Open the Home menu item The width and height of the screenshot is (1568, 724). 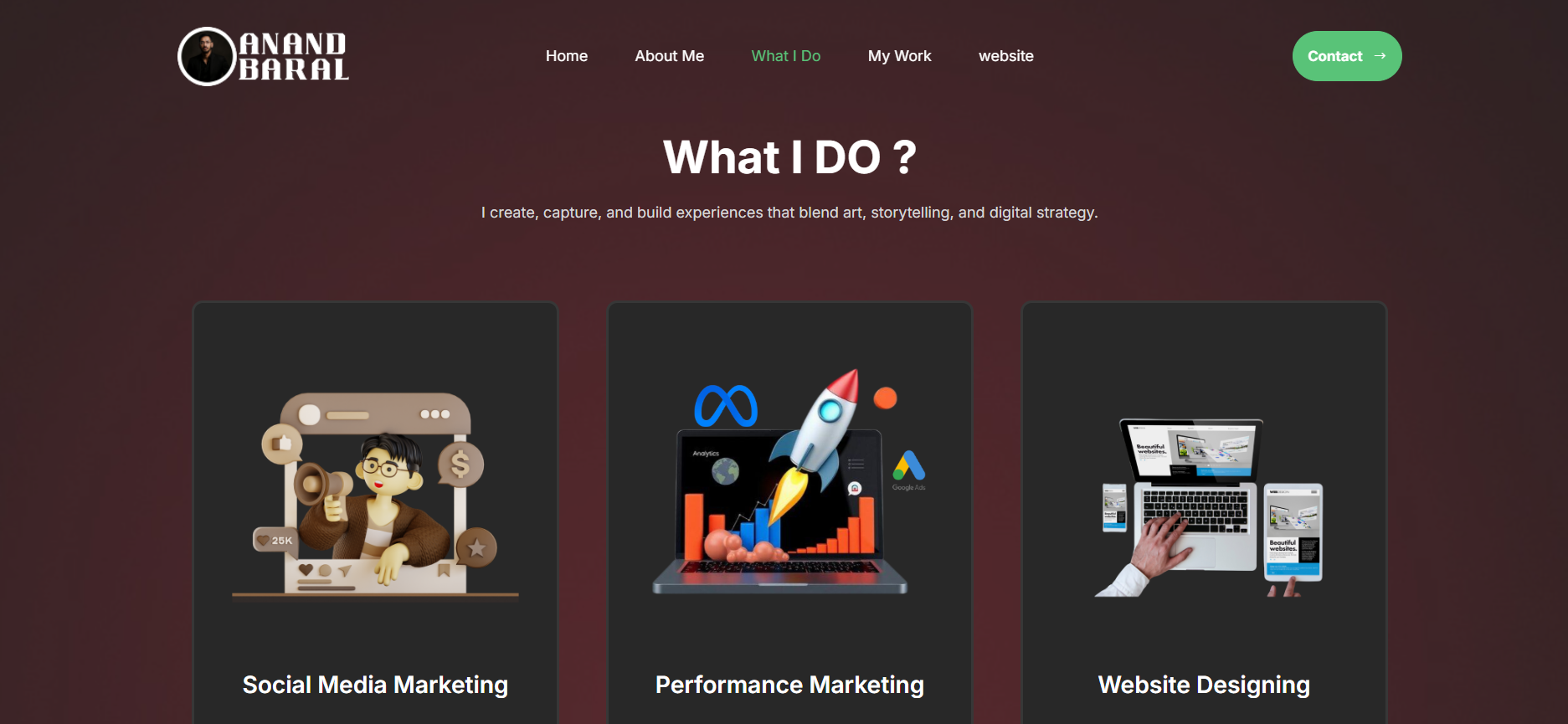[x=567, y=56]
